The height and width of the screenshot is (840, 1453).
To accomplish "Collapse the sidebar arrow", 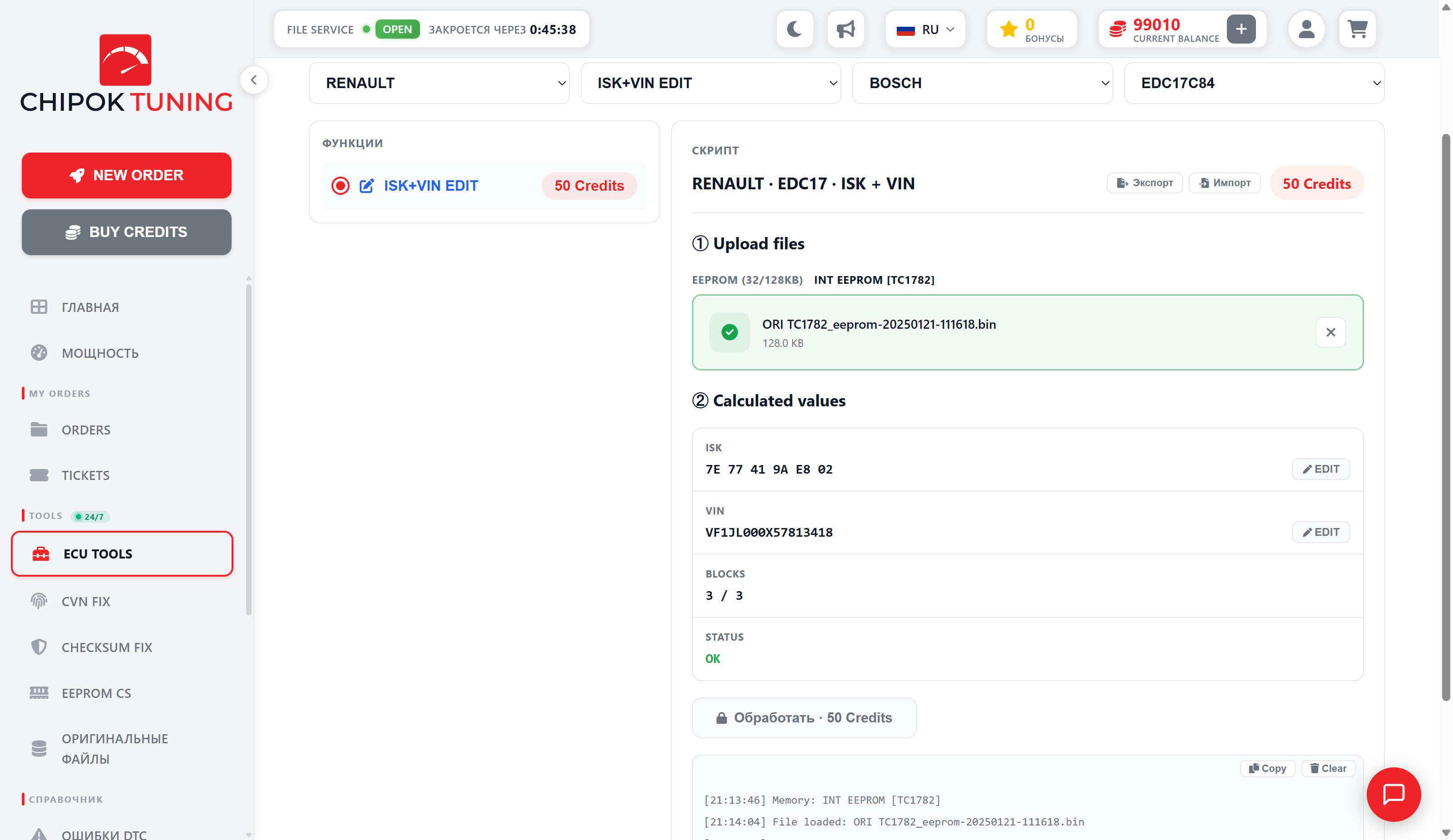I will pyautogui.click(x=254, y=79).
